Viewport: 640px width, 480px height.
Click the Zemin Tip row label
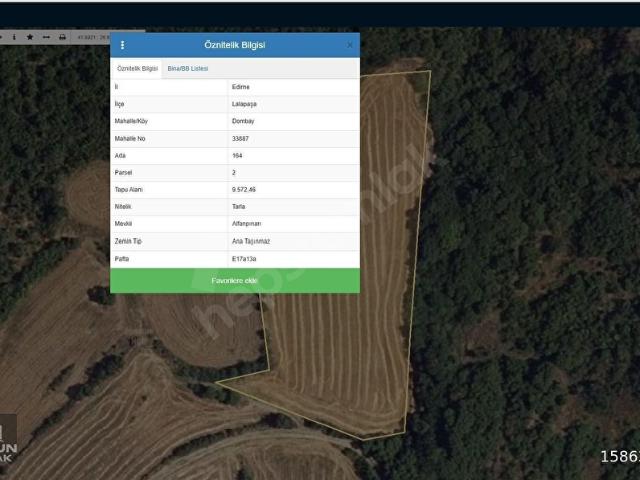click(128, 241)
